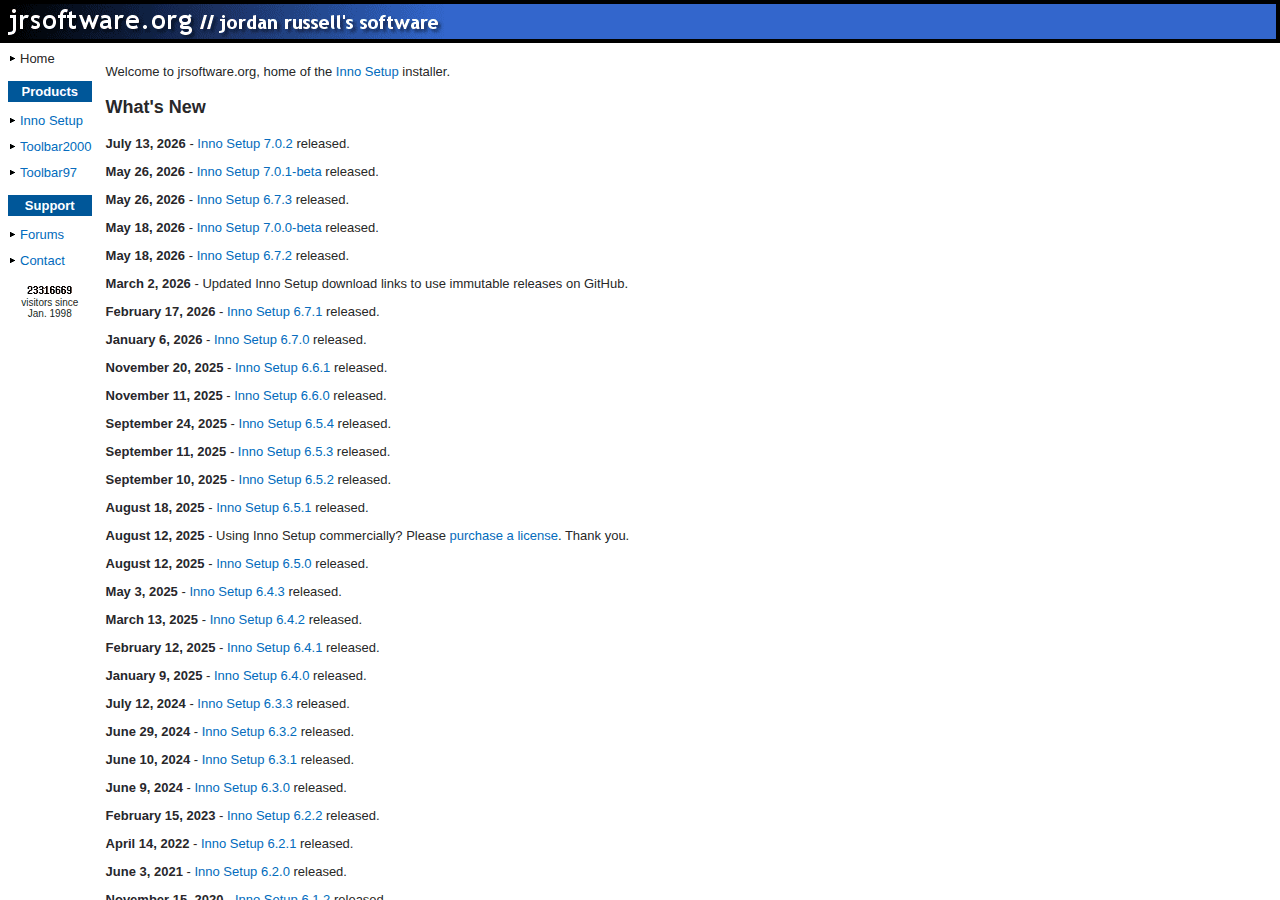Select the March 2, 2026 GitHub update entry
This screenshot has height=900, width=1280.
(x=367, y=284)
